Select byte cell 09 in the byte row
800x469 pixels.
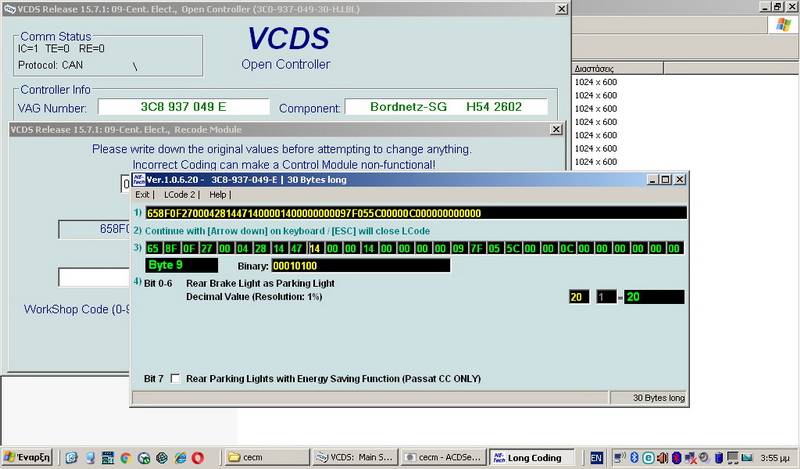pyautogui.click(x=458, y=249)
